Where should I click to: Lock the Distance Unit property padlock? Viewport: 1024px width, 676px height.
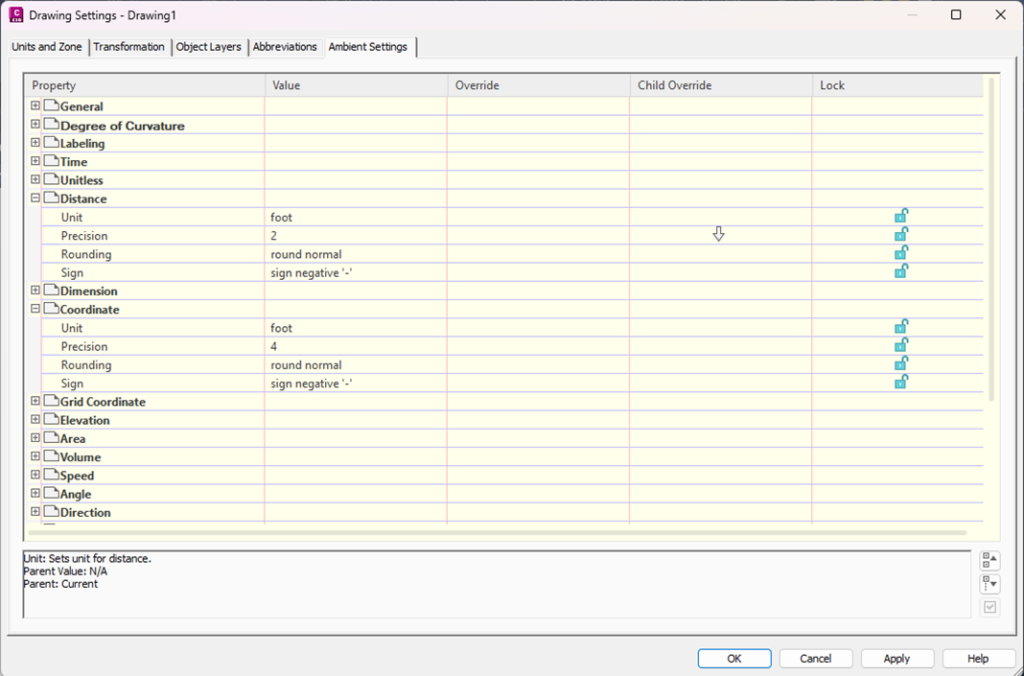pos(902,216)
